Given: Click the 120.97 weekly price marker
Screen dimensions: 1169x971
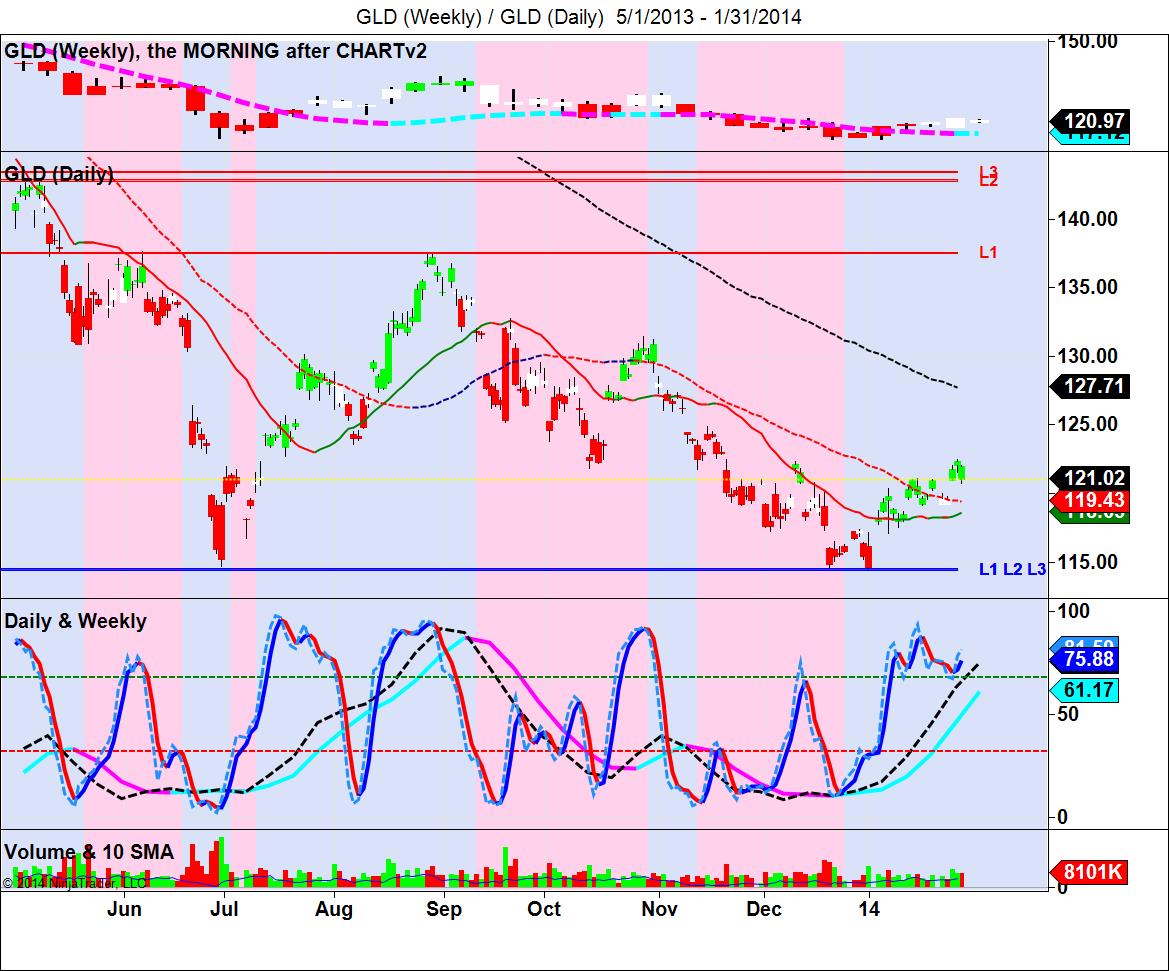Looking at the screenshot, I should pos(1090,121).
